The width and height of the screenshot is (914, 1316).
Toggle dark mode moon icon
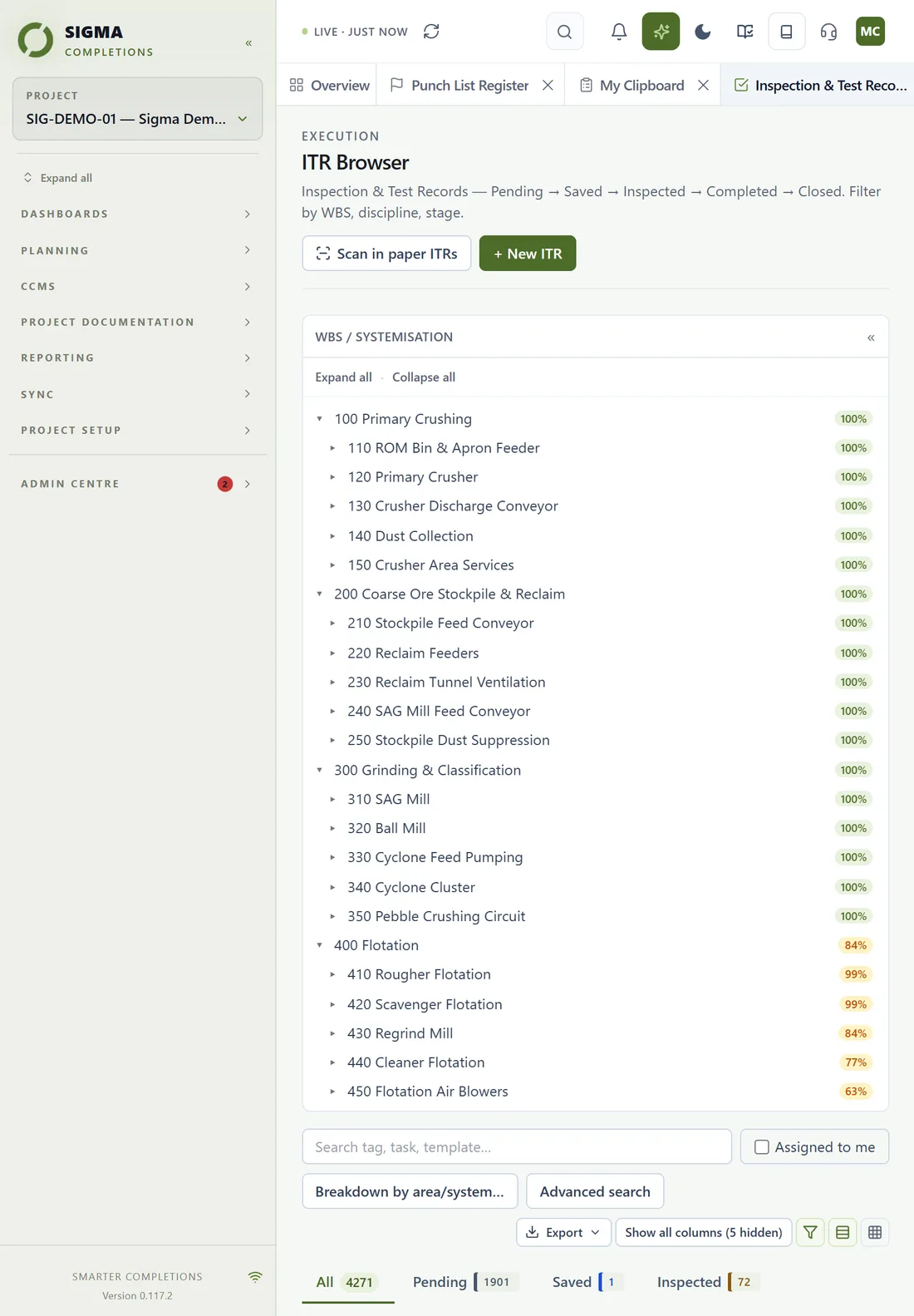coord(703,32)
